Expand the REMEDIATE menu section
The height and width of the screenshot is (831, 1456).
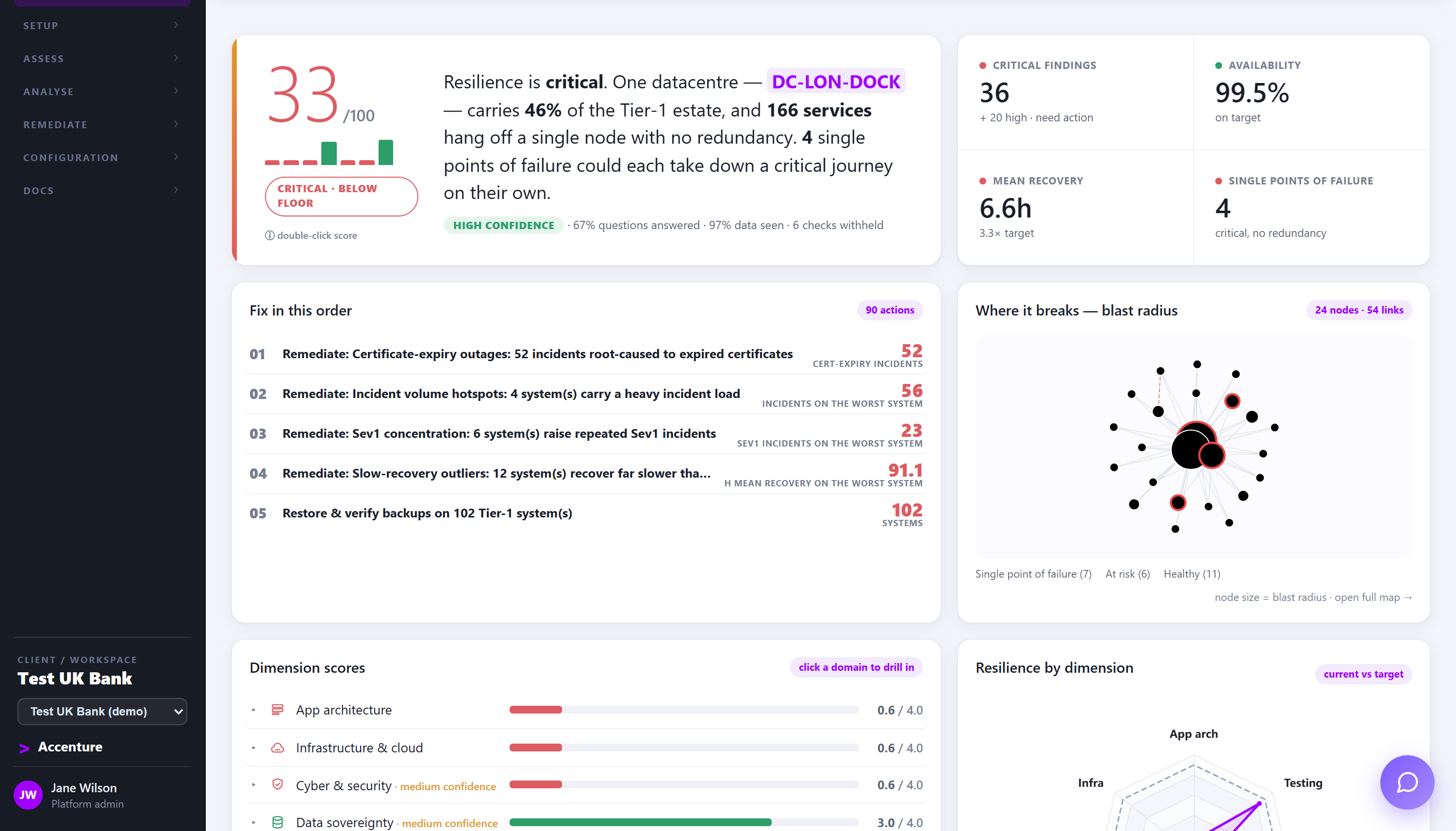point(101,124)
